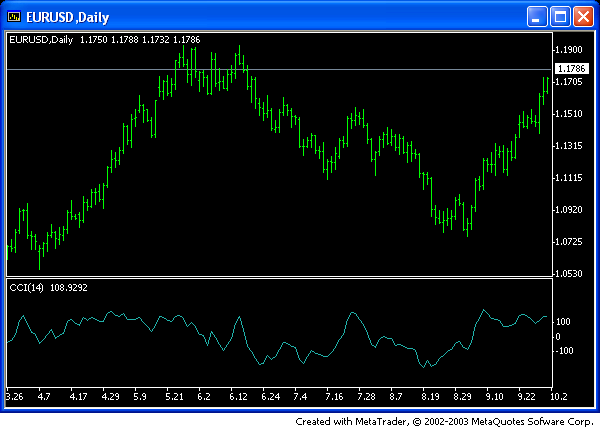Click the 6.12 date label
The image size is (600, 429).
(238, 396)
